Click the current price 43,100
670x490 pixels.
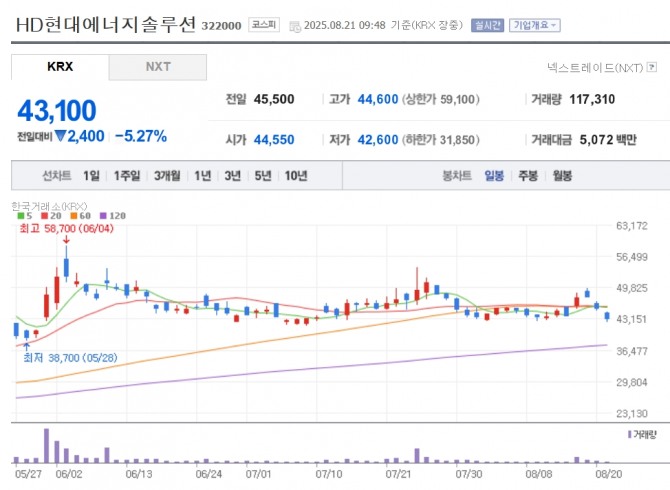(x=57, y=111)
